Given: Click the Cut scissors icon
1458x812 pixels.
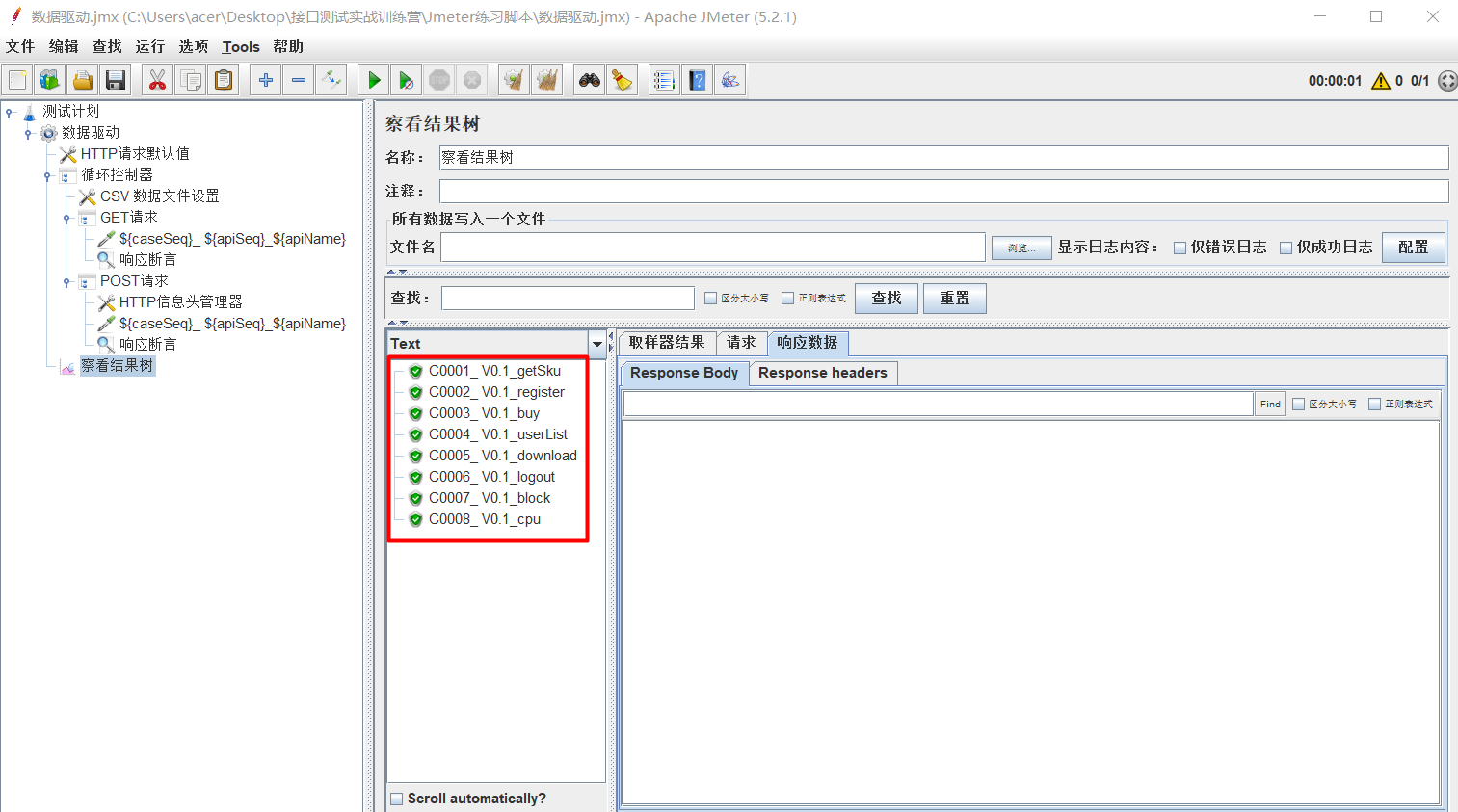Looking at the screenshot, I should point(157,80).
